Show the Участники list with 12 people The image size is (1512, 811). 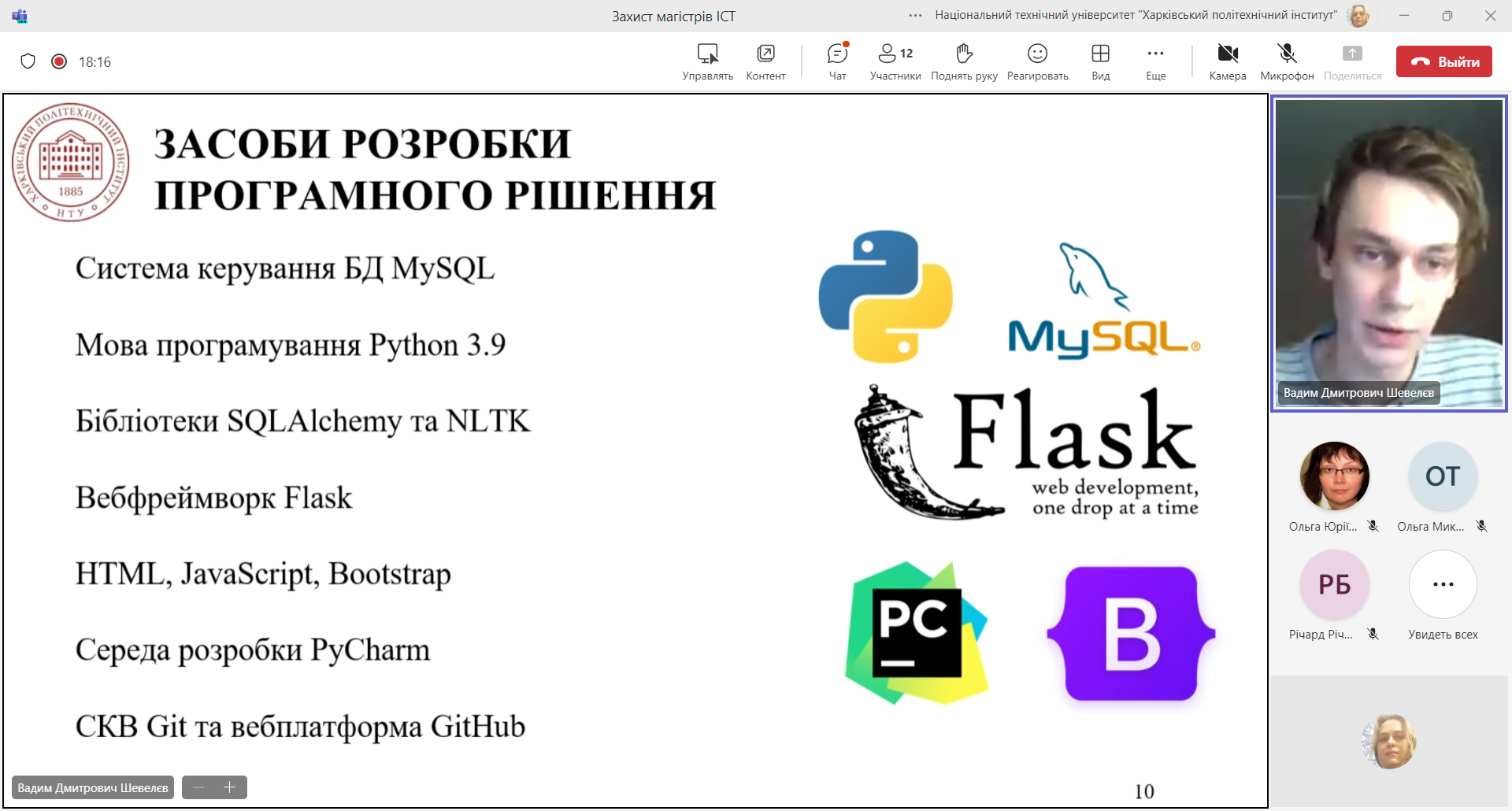(895, 61)
